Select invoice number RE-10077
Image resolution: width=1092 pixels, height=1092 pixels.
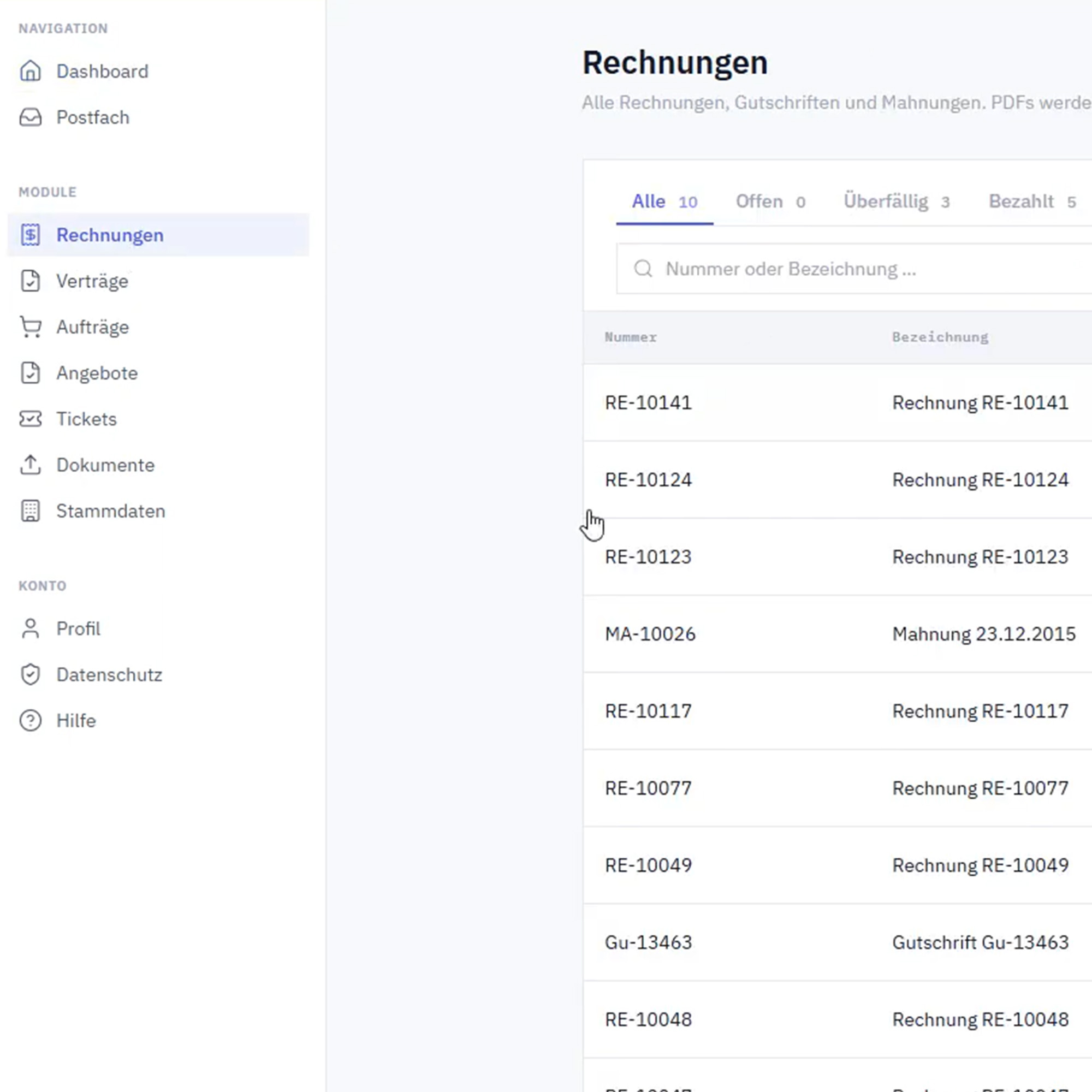click(x=648, y=788)
